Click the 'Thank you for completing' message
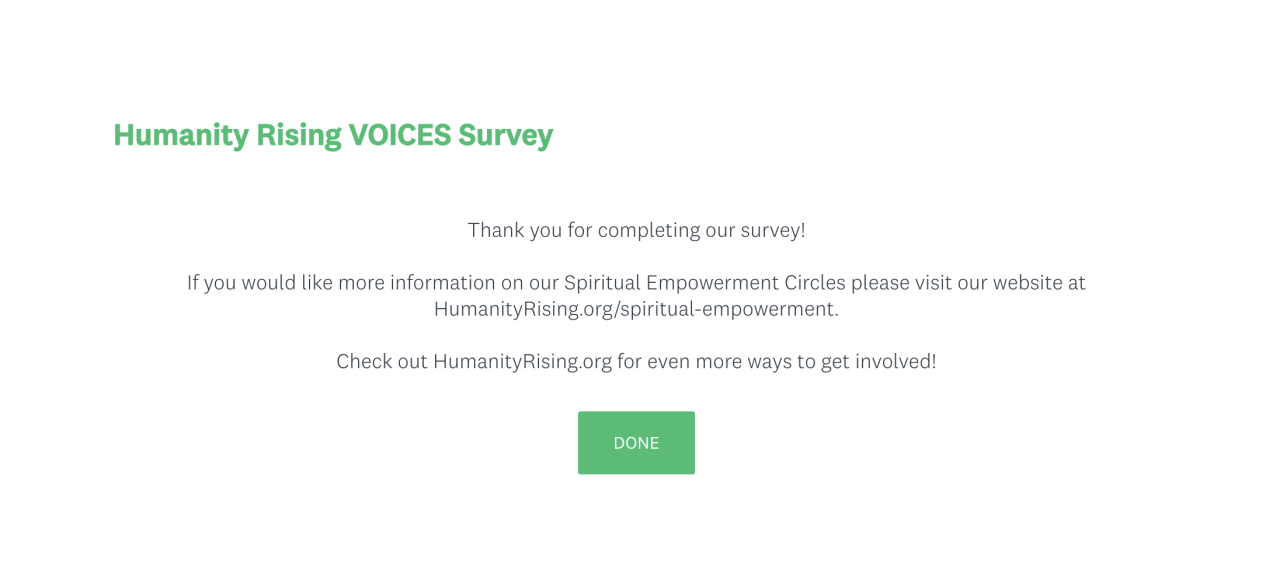This screenshot has height=587, width=1280. pos(636,230)
